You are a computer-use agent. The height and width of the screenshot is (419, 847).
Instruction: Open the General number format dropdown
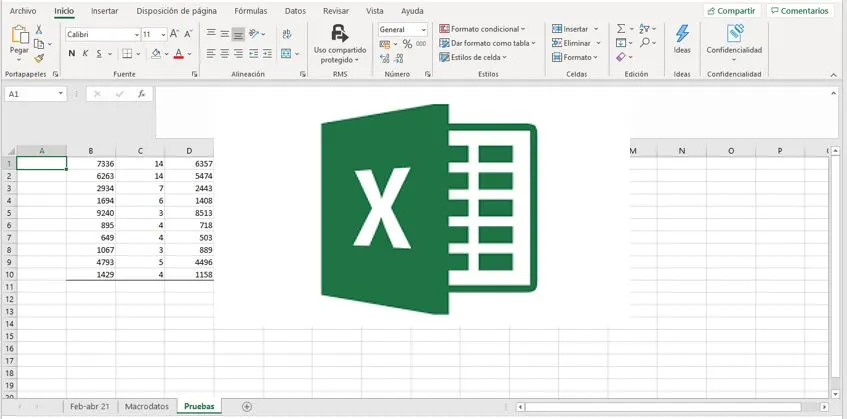(423, 30)
